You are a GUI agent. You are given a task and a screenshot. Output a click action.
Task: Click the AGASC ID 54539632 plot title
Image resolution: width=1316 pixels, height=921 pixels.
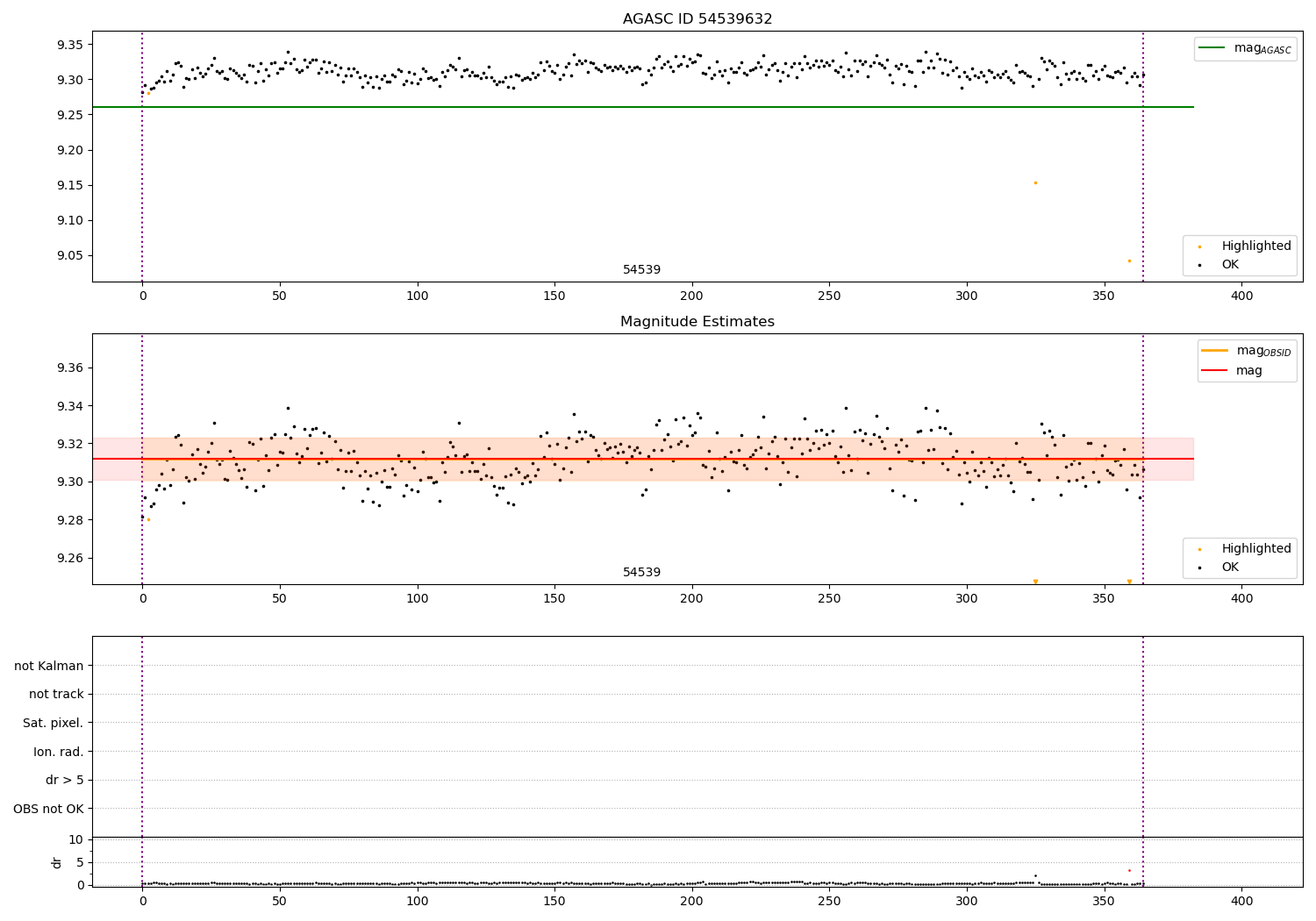(x=697, y=19)
